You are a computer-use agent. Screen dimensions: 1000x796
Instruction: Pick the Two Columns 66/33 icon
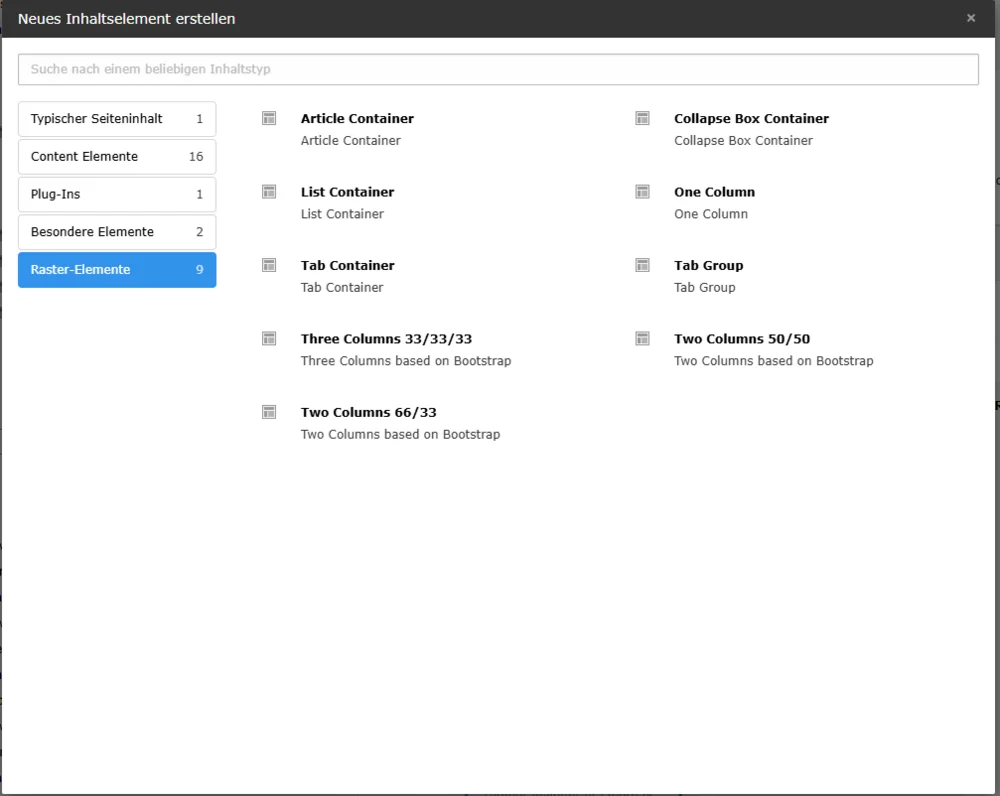(269, 412)
